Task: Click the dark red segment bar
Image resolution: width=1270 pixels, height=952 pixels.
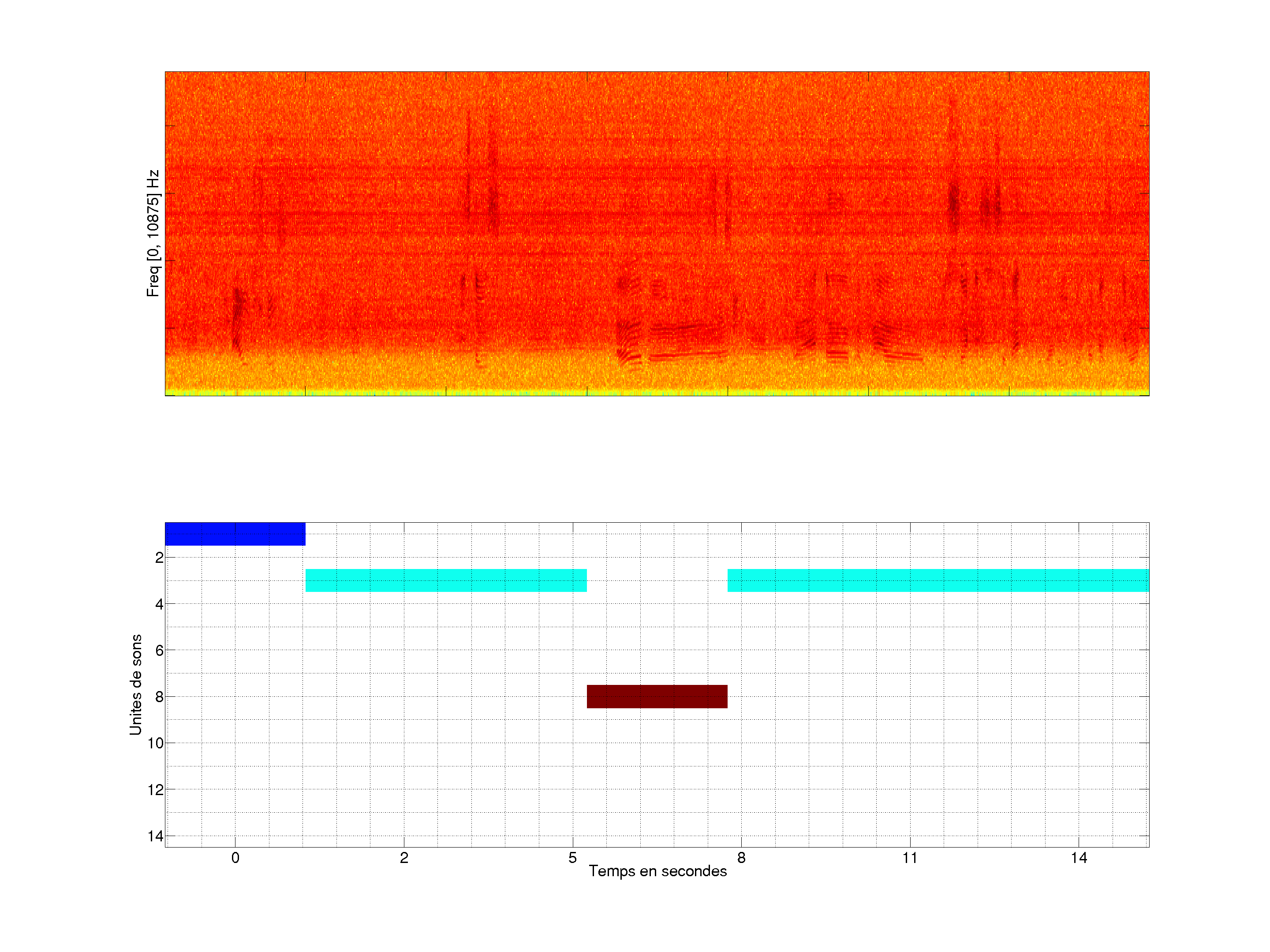Action: point(657,696)
